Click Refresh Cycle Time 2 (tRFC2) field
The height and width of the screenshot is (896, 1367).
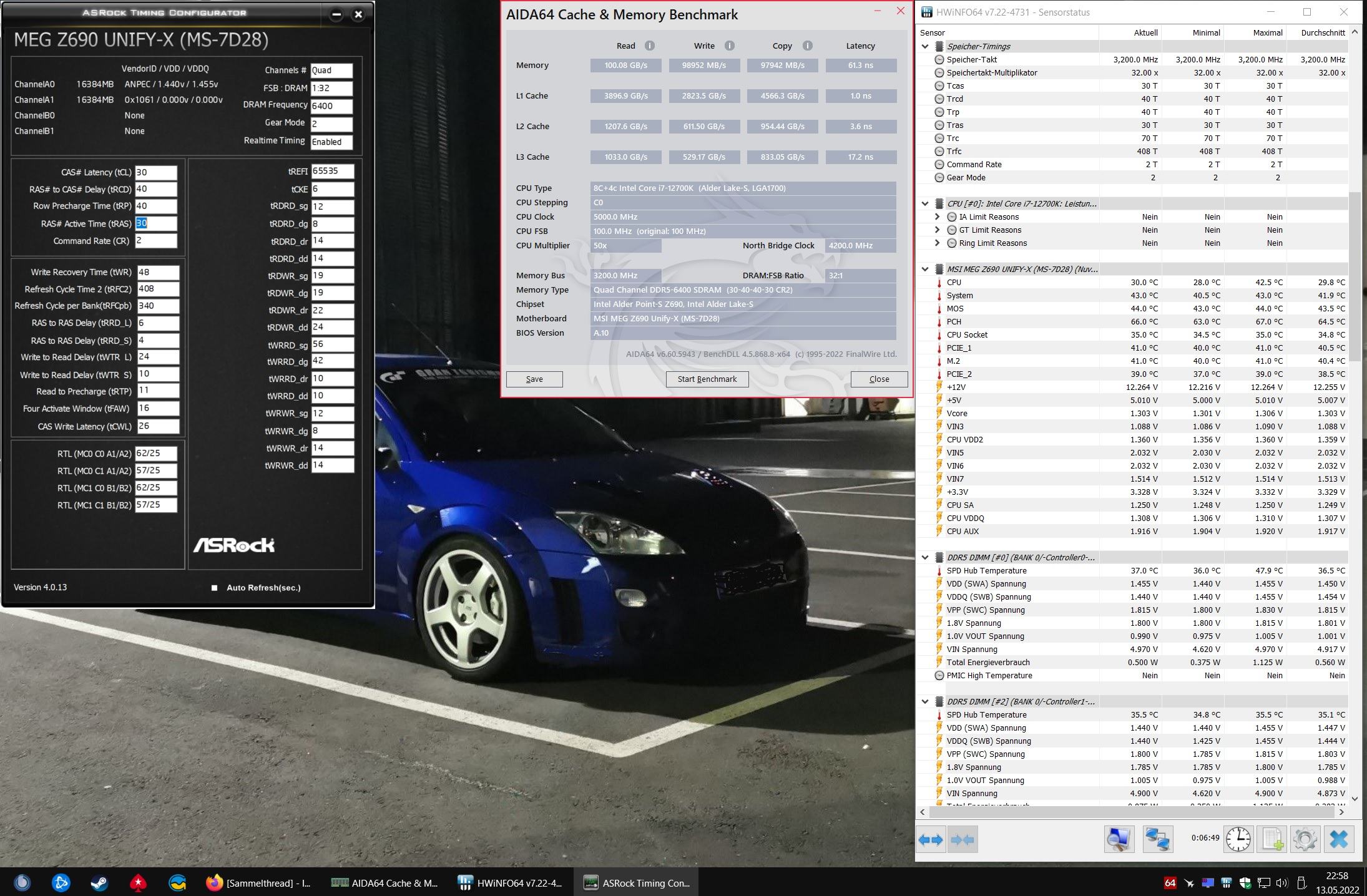pos(158,289)
